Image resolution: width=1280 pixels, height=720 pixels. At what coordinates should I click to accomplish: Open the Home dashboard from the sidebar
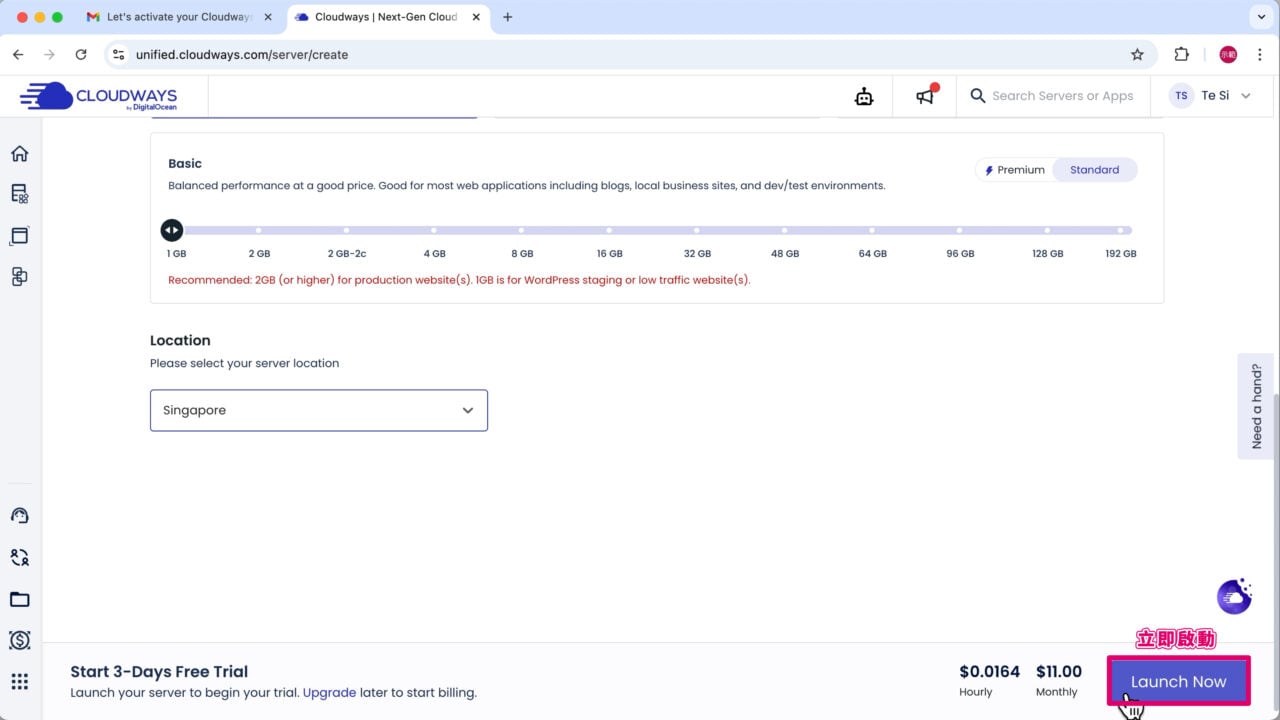coord(19,153)
